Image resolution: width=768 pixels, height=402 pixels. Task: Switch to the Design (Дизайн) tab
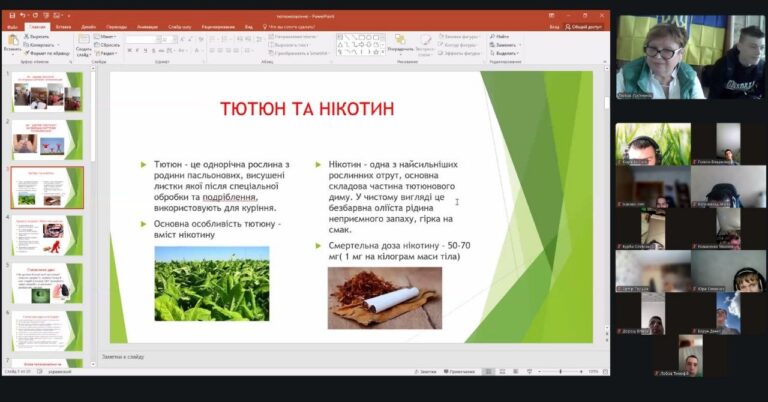89,27
